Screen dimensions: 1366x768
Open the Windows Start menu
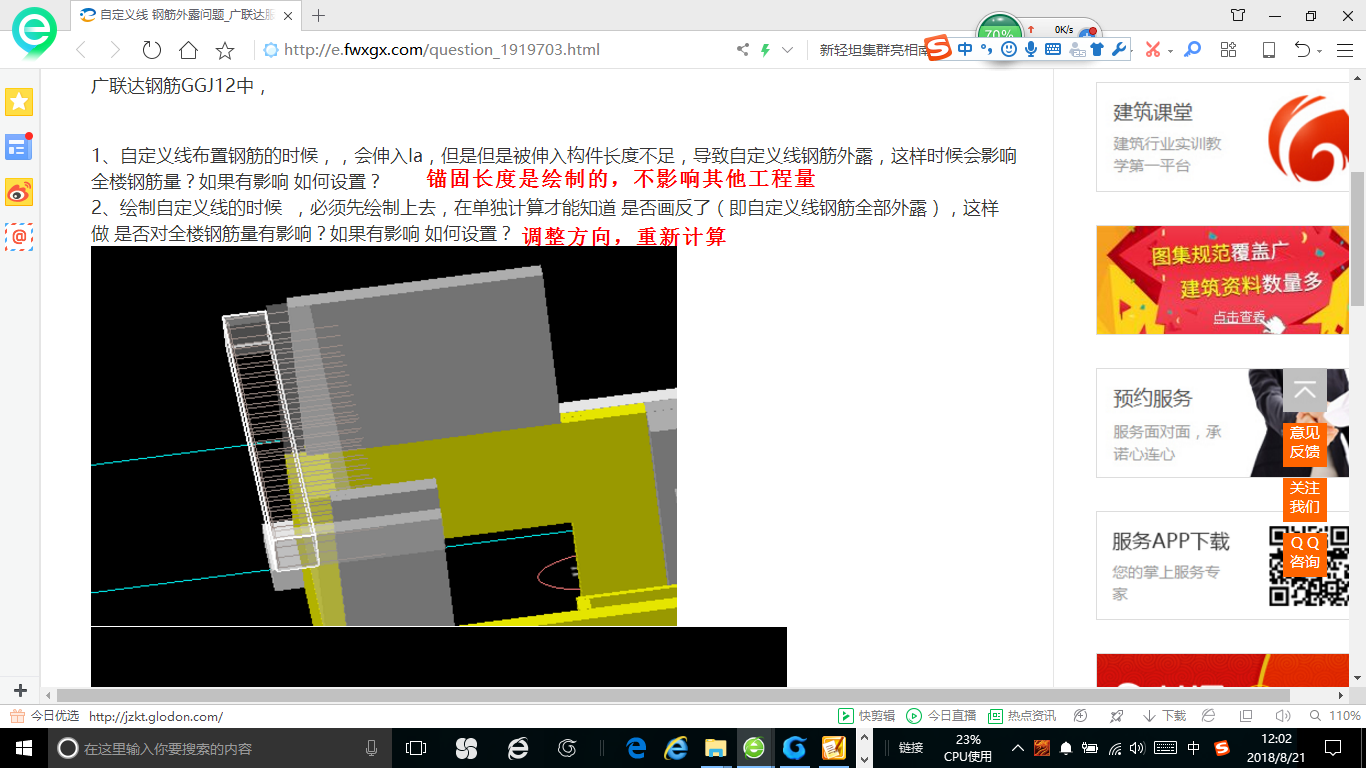[24, 748]
